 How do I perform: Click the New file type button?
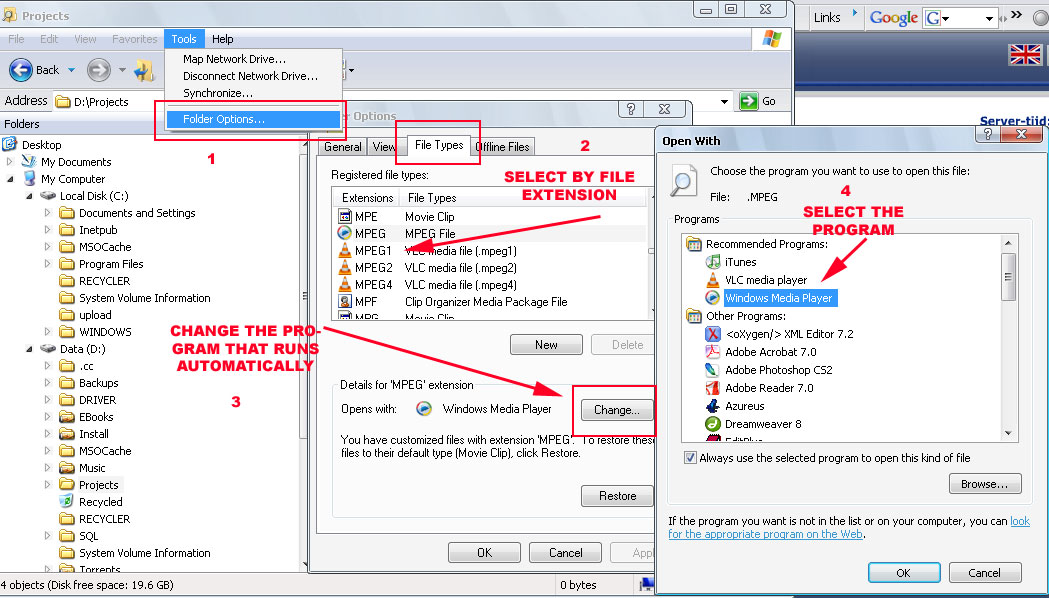pos(546,344)
